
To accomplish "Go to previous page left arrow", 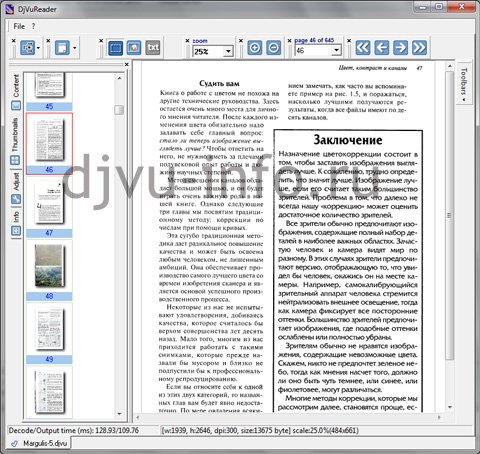I will pos(382,47).
